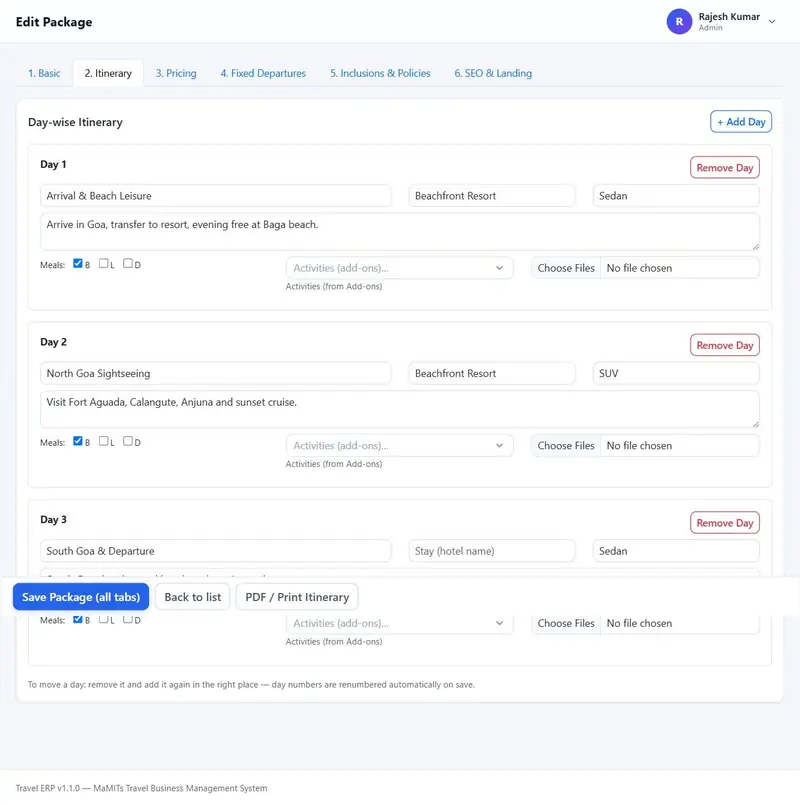
Task: Edit Day 1 Beachfront Resort stay field
Action: tap(492, 196)
